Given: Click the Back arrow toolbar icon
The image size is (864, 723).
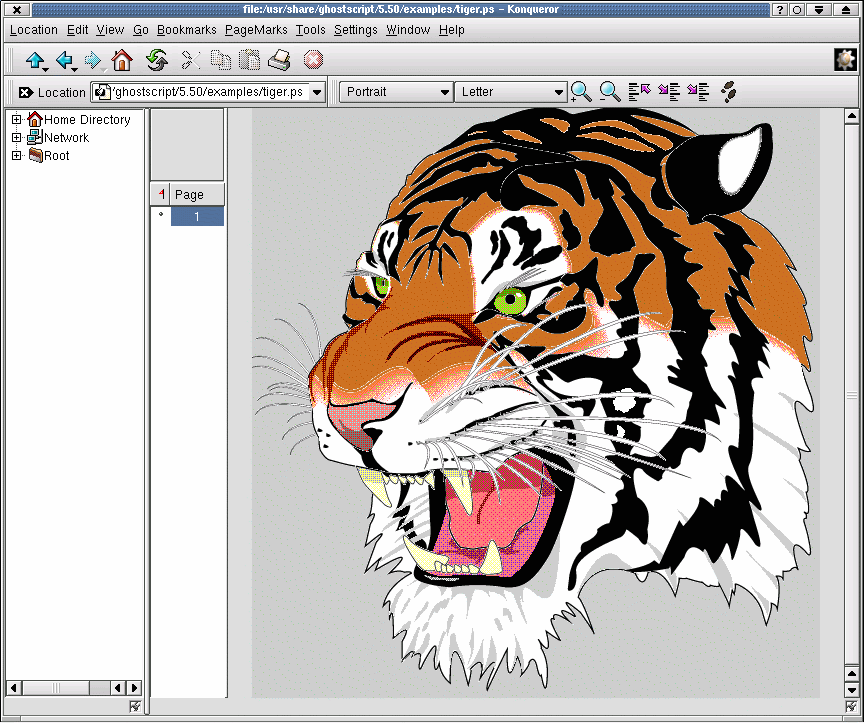Looking at the screenshot, I should tap(64, 60).
